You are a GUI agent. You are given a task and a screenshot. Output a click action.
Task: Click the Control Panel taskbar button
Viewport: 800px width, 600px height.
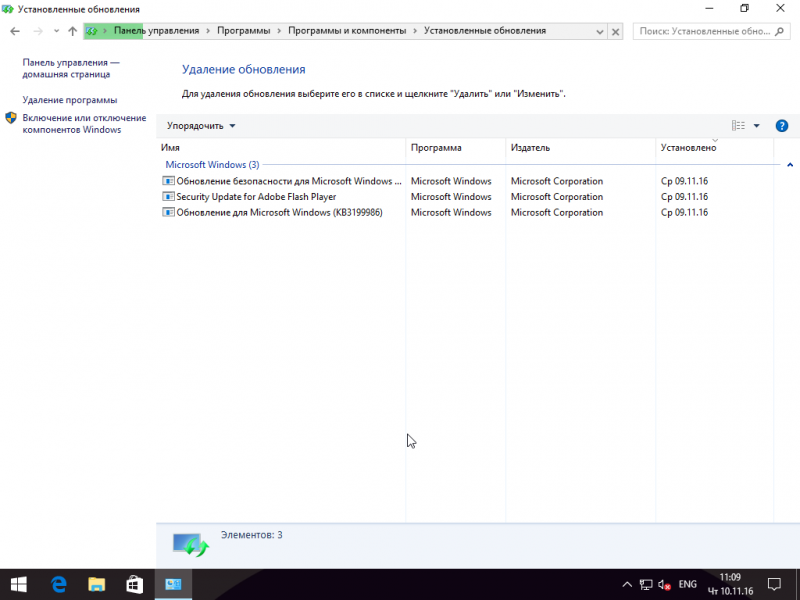point(173,585)
